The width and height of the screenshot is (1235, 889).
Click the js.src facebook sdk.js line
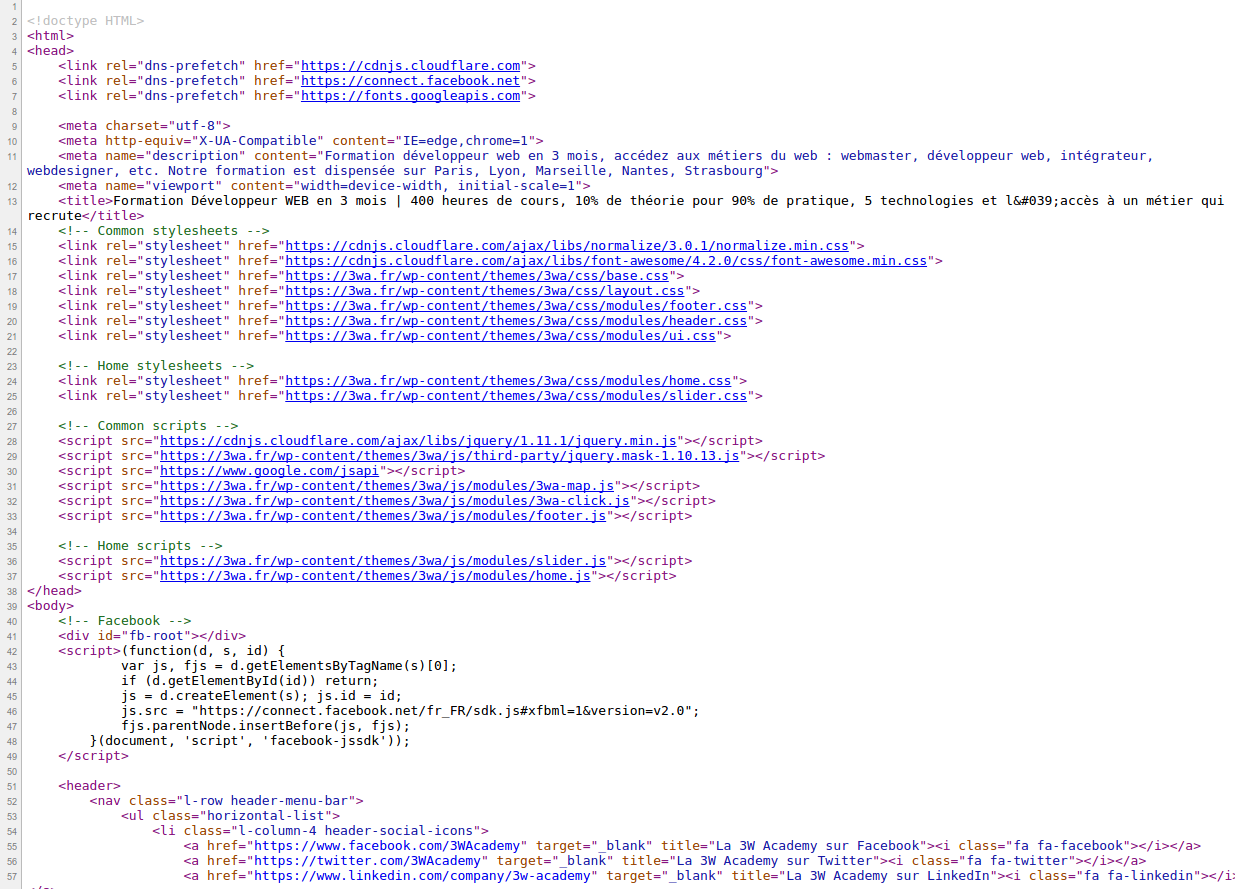410,710
